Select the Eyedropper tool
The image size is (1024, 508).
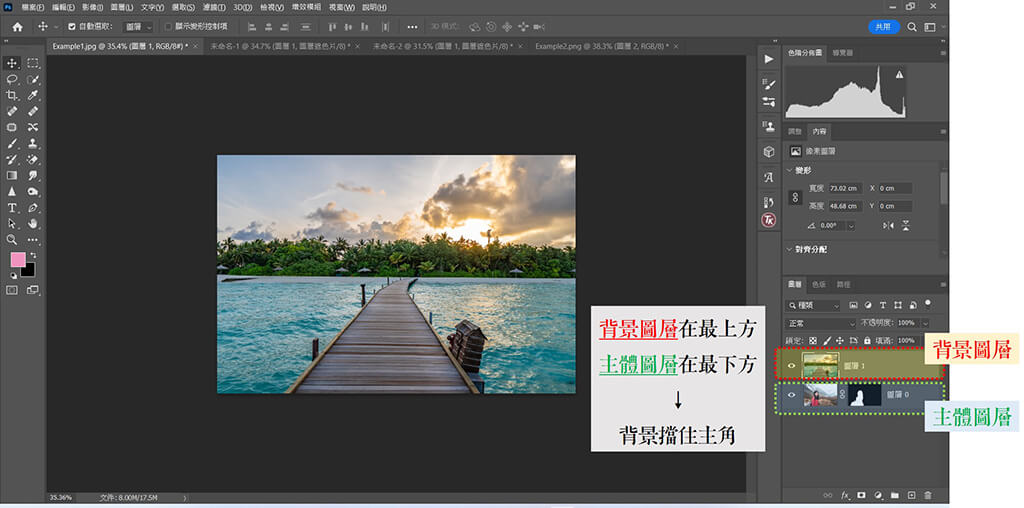[x=33, y=95]
